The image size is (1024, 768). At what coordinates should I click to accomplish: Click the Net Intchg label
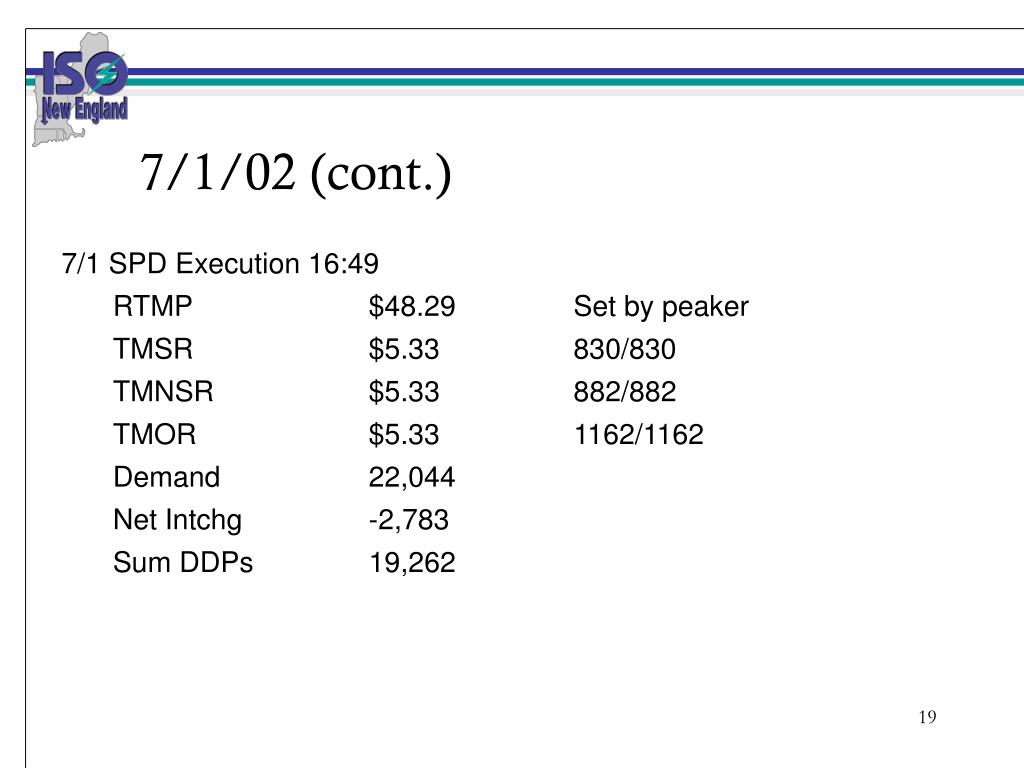pyautogui.click(x=177, y=520)
